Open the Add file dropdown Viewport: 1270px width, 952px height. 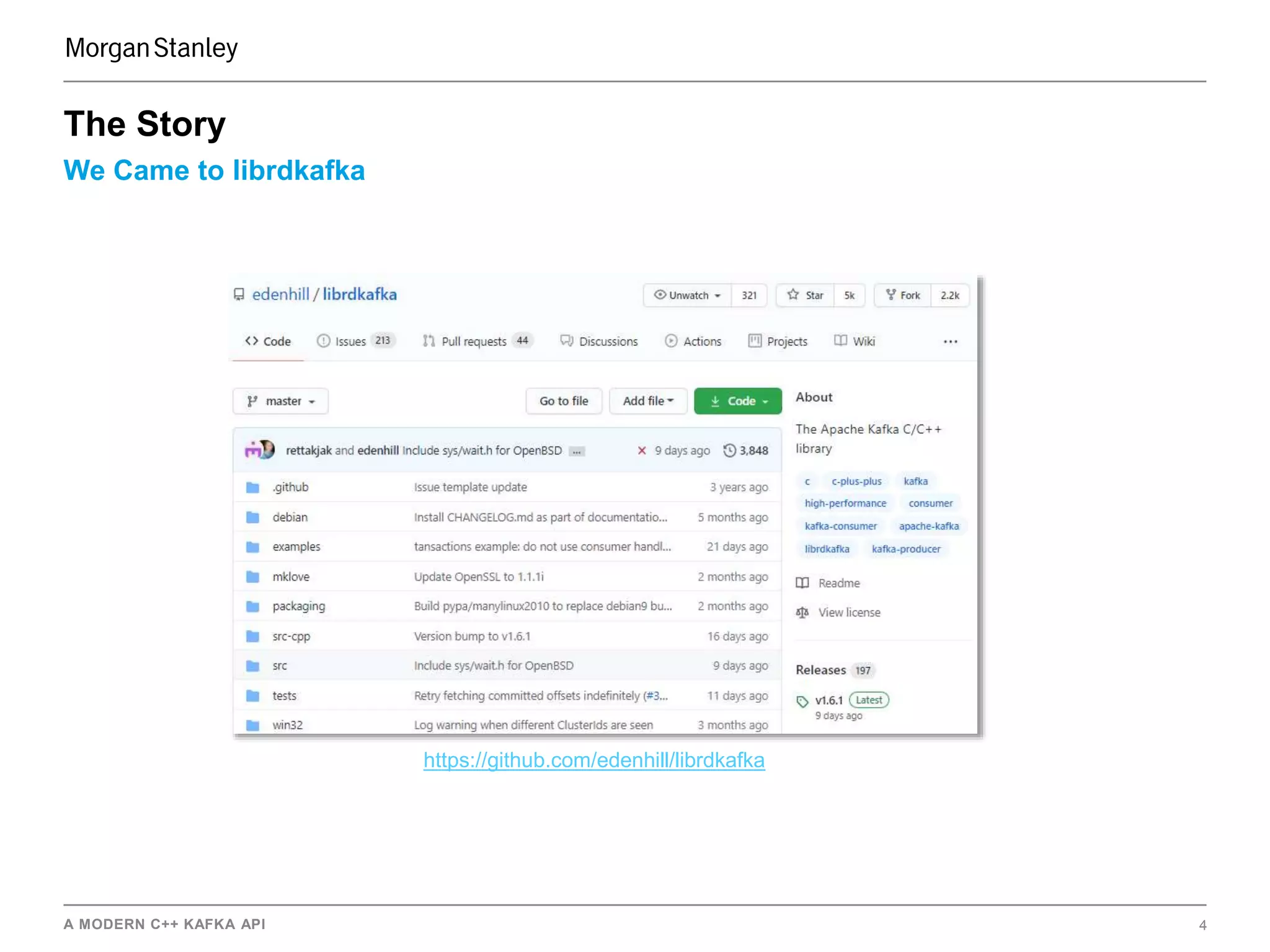click(x=648, y=401)
